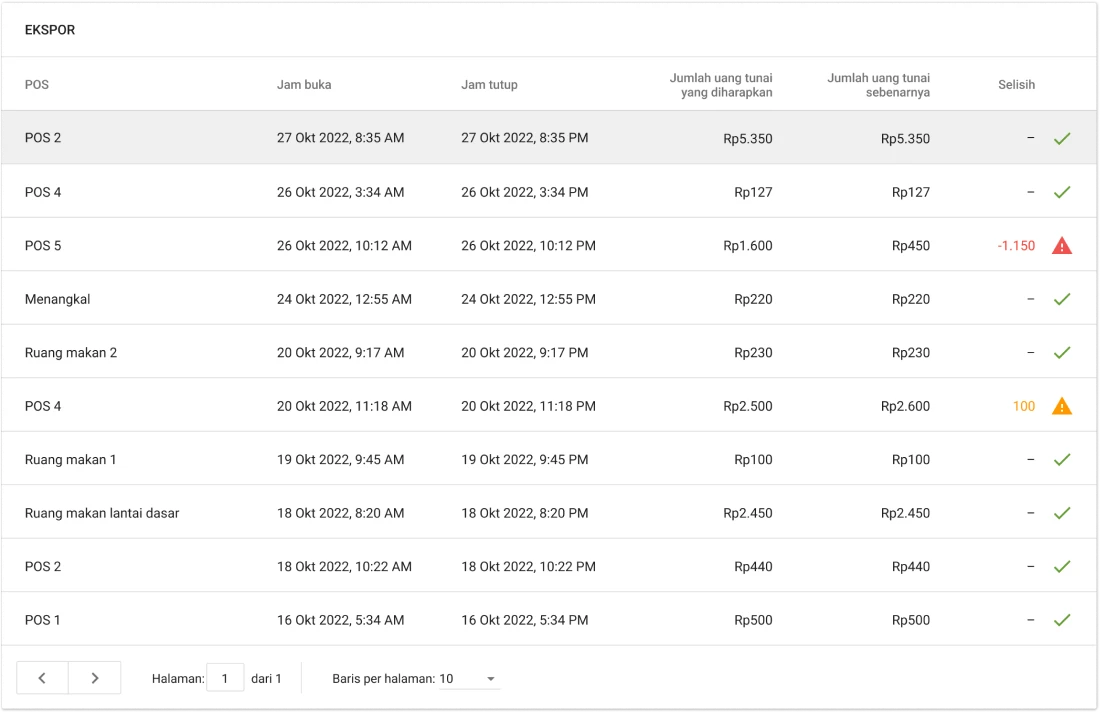Select the POS 4 row dated 26 Okt

click(43, 192)
